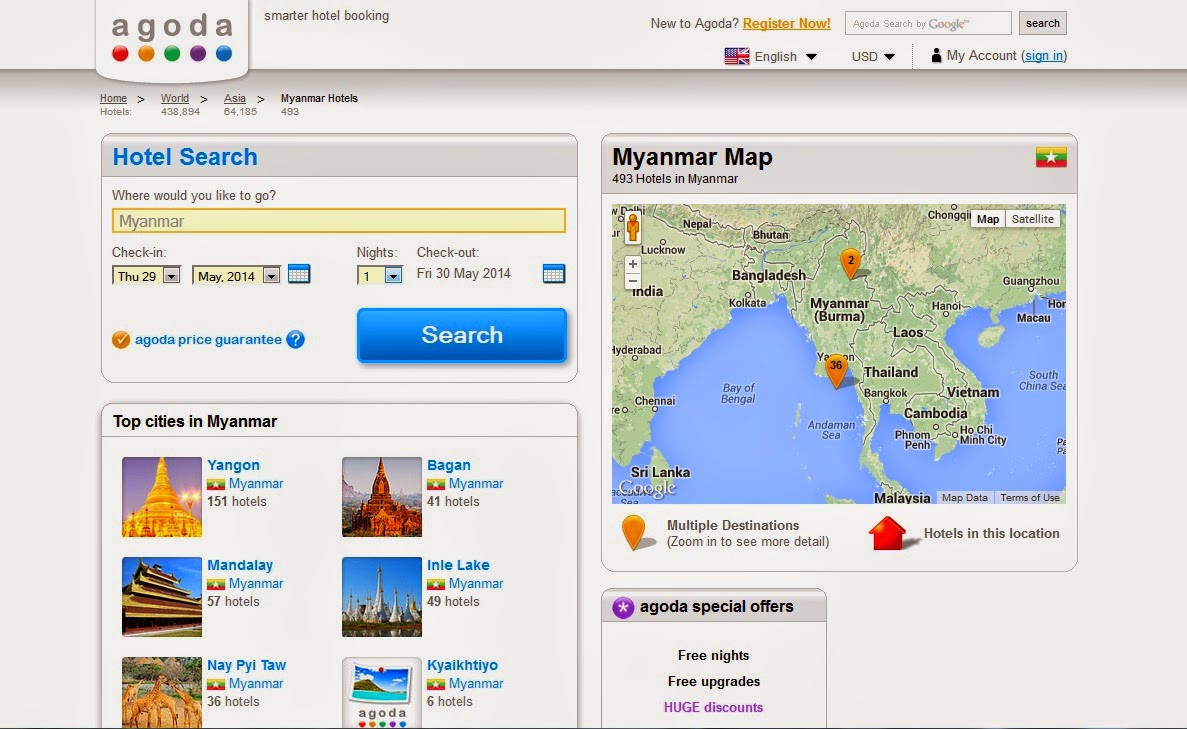Screen dimensions: 1187x729
Task: Click the HUGE discounts text
Action: [713, 707]
